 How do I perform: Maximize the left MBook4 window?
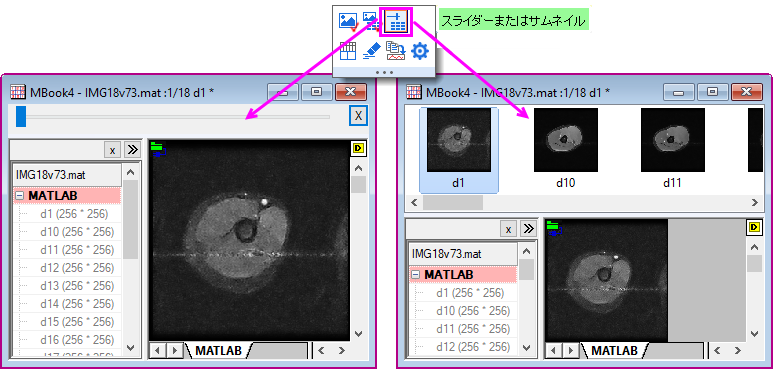316,92
